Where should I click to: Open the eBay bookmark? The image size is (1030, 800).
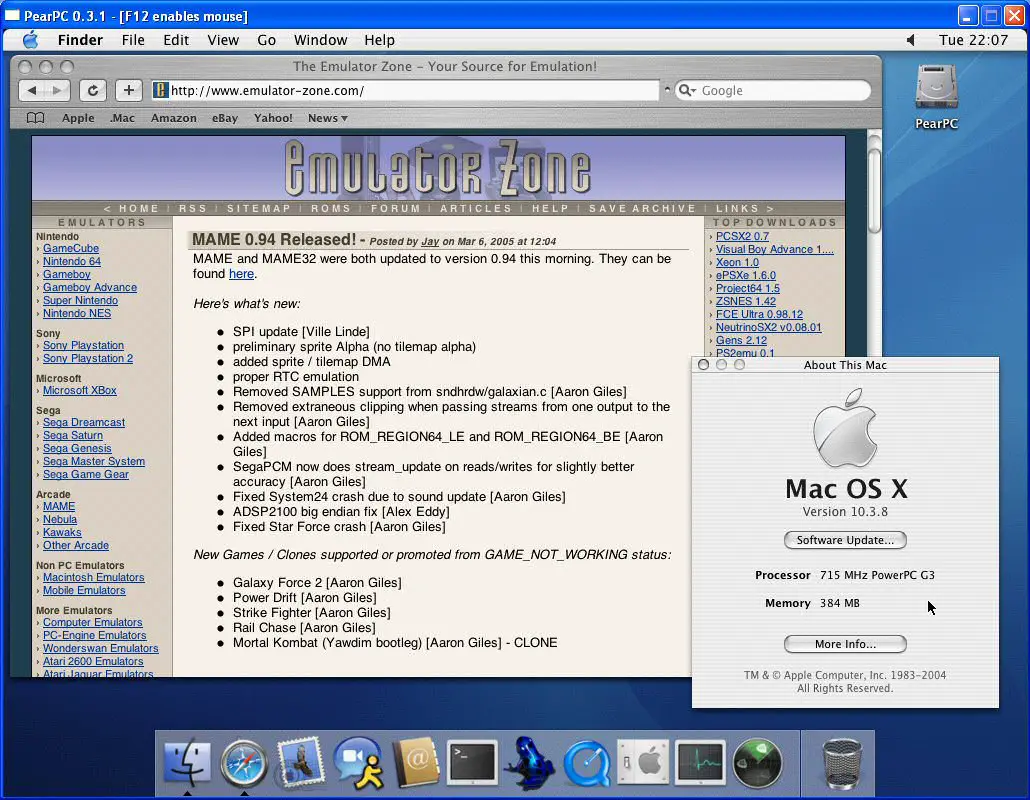pyautogui.click(x=225, y=118)
